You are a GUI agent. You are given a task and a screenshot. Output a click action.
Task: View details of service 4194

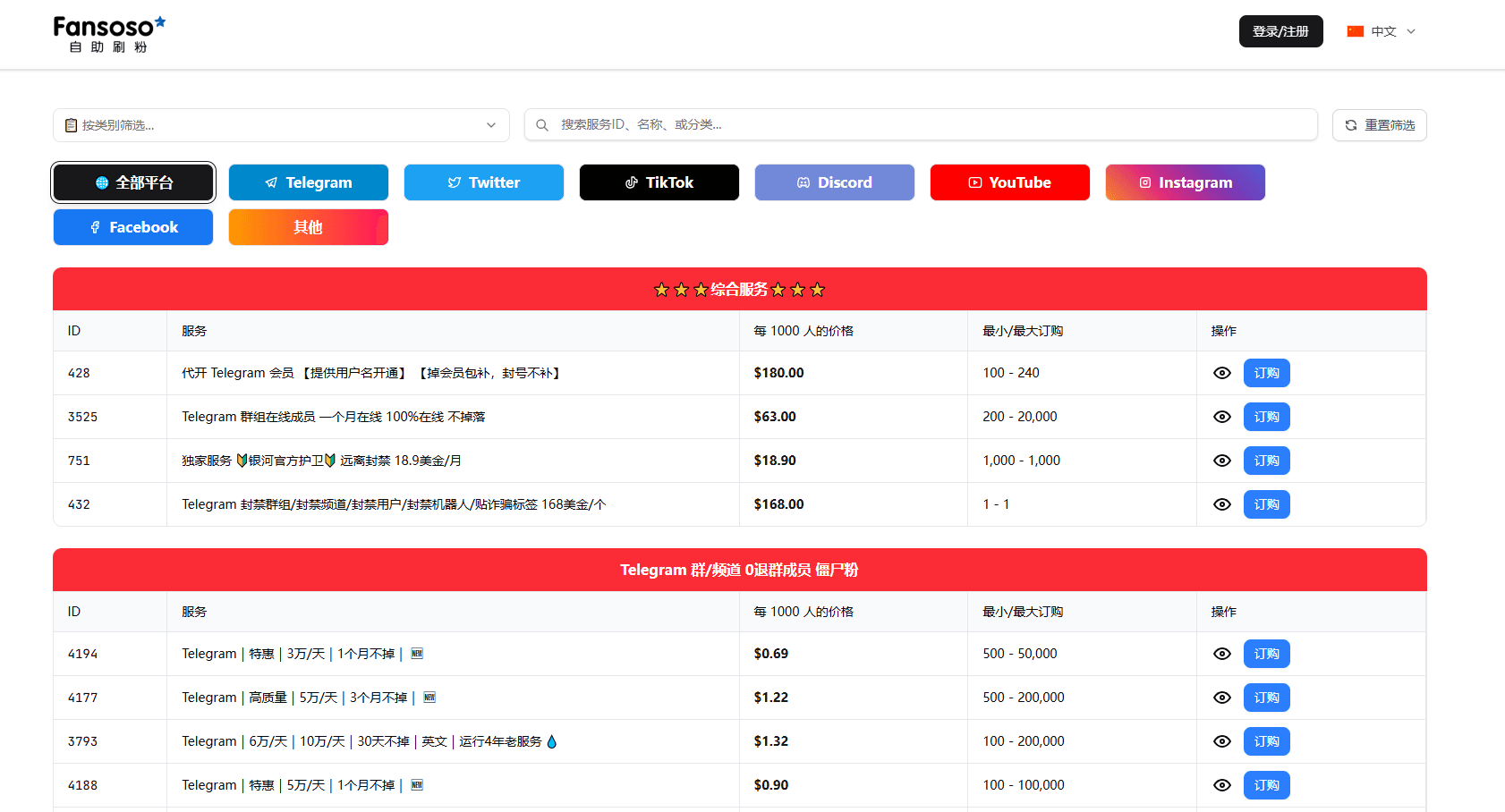click(1222, 654)
